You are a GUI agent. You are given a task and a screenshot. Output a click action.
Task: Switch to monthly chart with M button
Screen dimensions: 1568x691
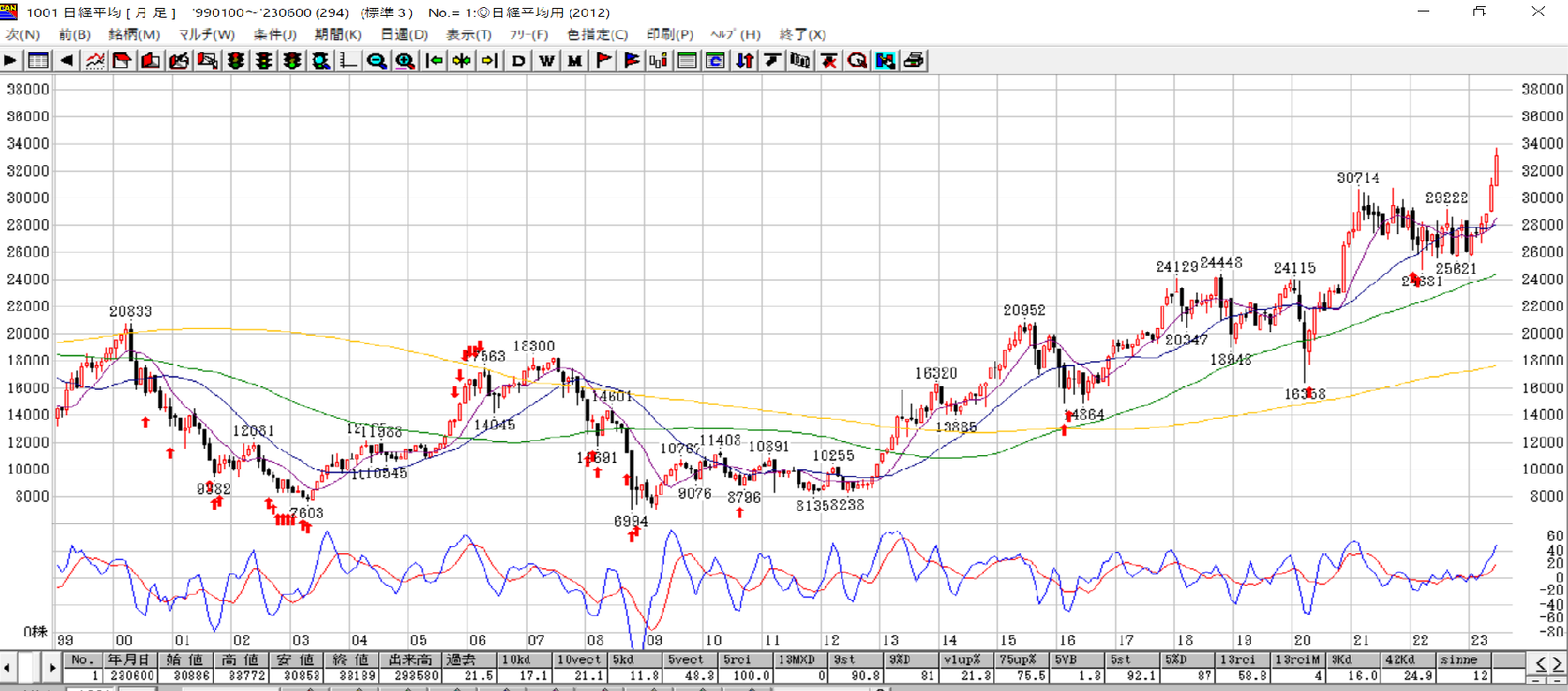tap(575, 60)
